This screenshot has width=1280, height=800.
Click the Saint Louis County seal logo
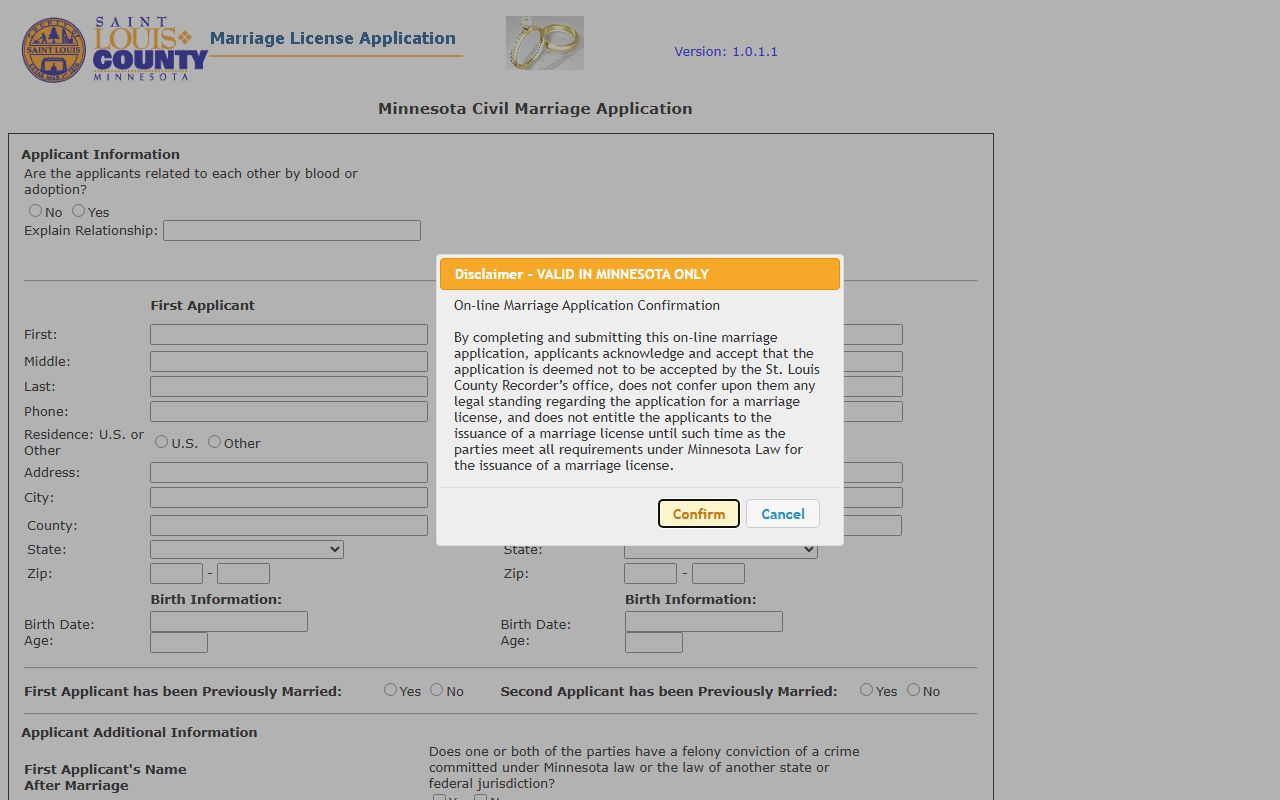click(54, 50)
